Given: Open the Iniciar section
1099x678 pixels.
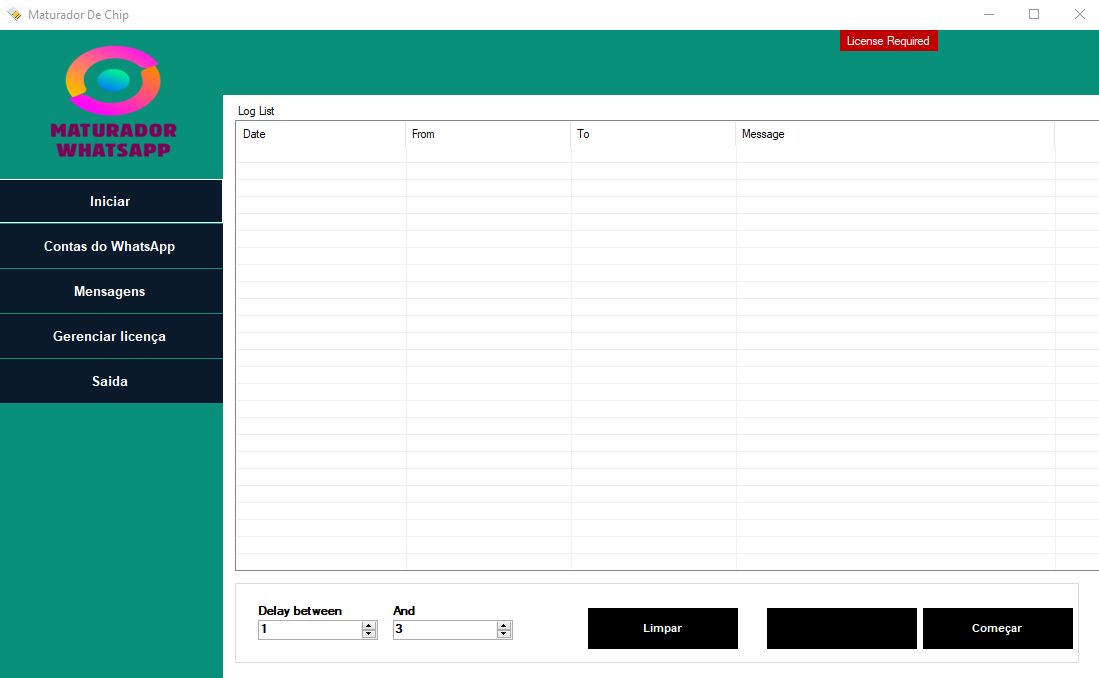Looking at the screenshot, I should coord(111,201).
